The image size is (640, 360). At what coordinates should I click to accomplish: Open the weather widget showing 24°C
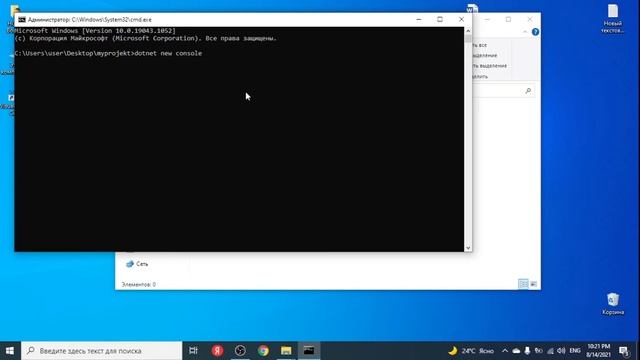(471, 351)
